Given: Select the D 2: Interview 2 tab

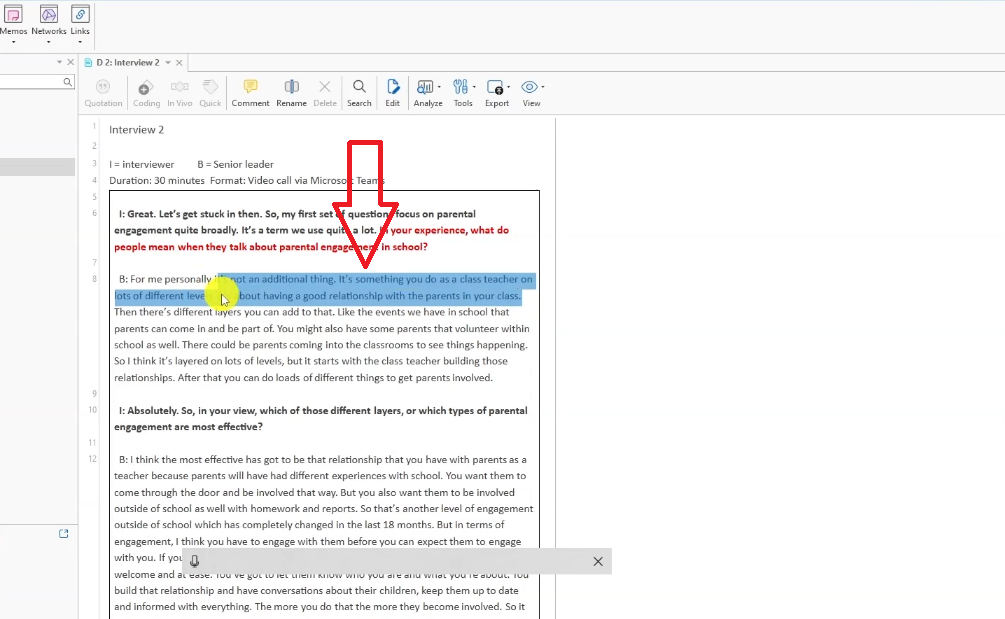Looking at the screenshot, I should click(126, 63).
